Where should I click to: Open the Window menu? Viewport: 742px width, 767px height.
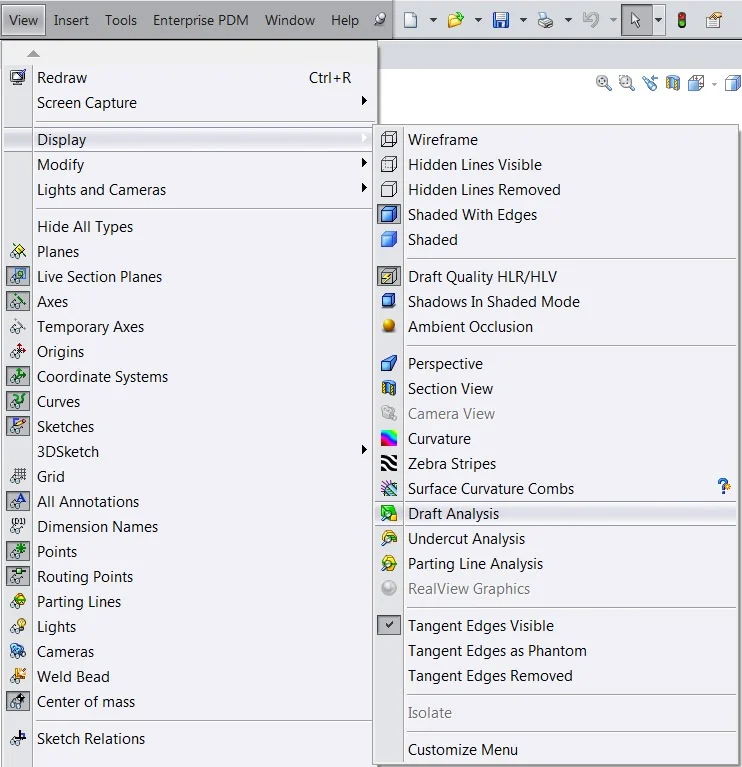pyautogui.click(x=290, y=20)
